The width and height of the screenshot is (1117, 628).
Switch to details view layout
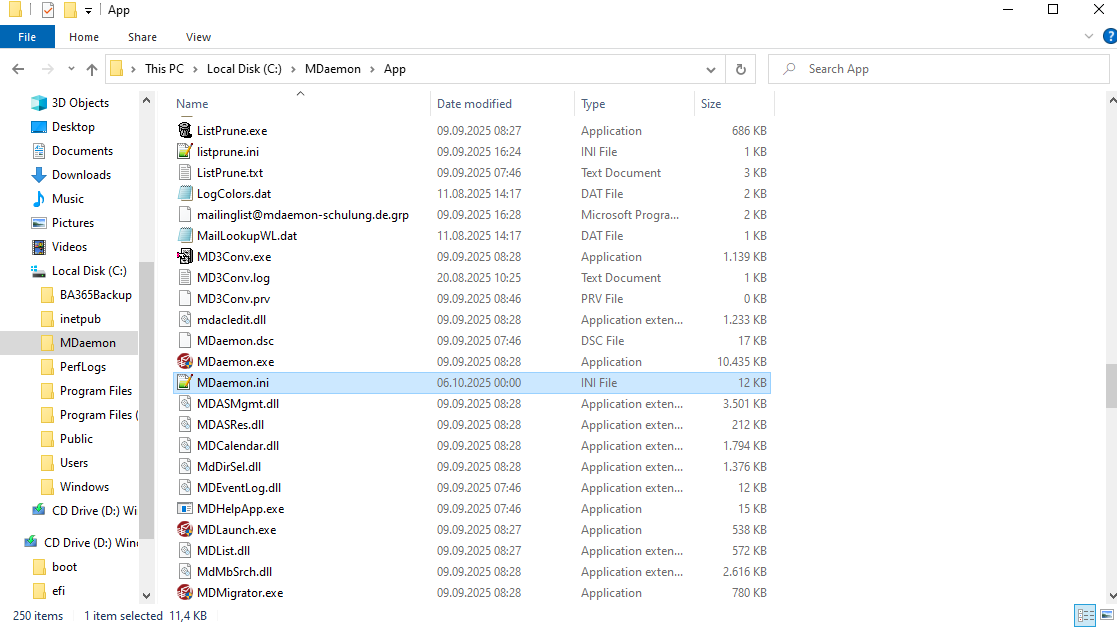[1085, 616]
